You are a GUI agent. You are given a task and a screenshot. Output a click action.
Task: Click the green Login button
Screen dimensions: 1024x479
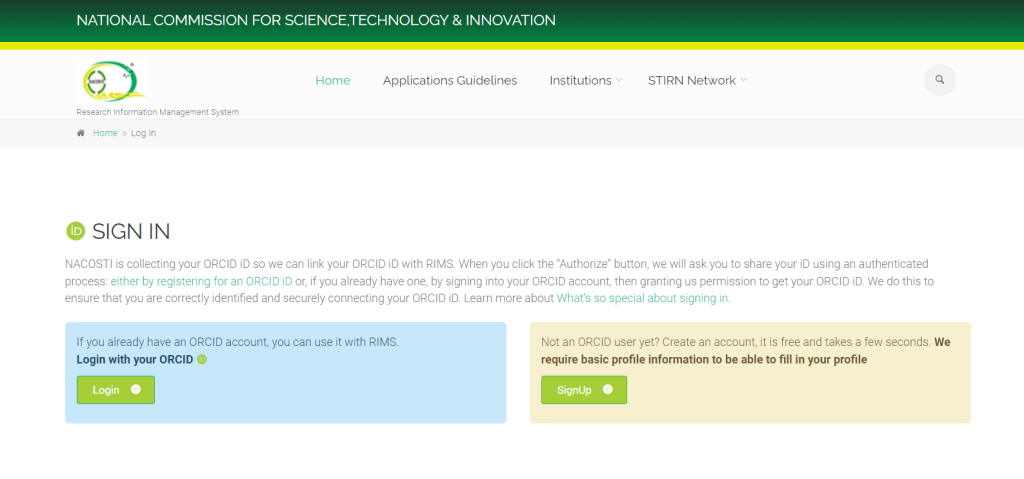(116, 390)
